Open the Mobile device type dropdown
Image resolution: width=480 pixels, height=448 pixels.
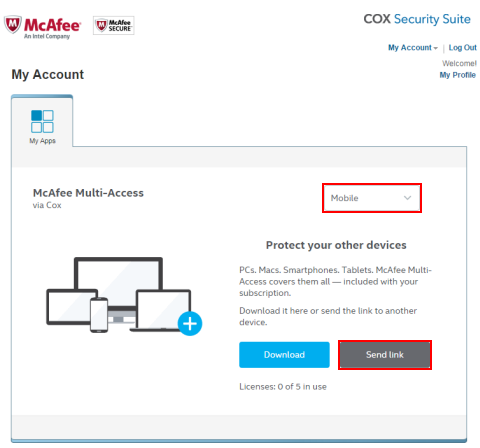click(x=372, y=198)
